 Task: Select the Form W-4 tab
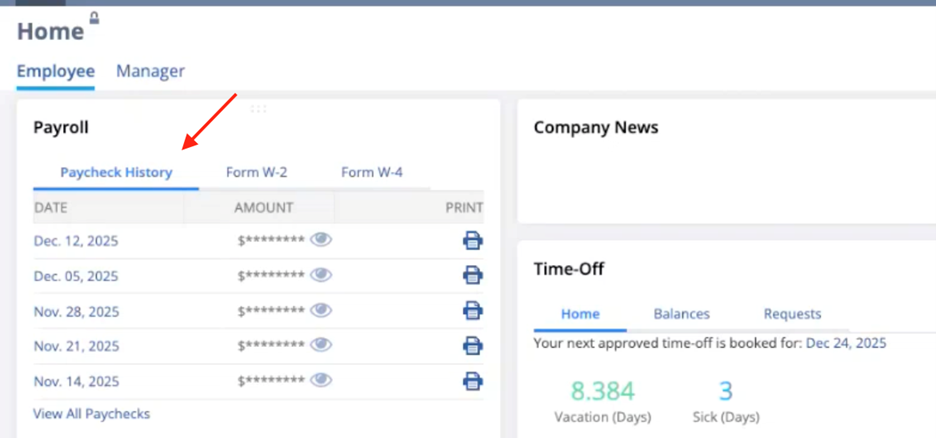pos(371,172)
